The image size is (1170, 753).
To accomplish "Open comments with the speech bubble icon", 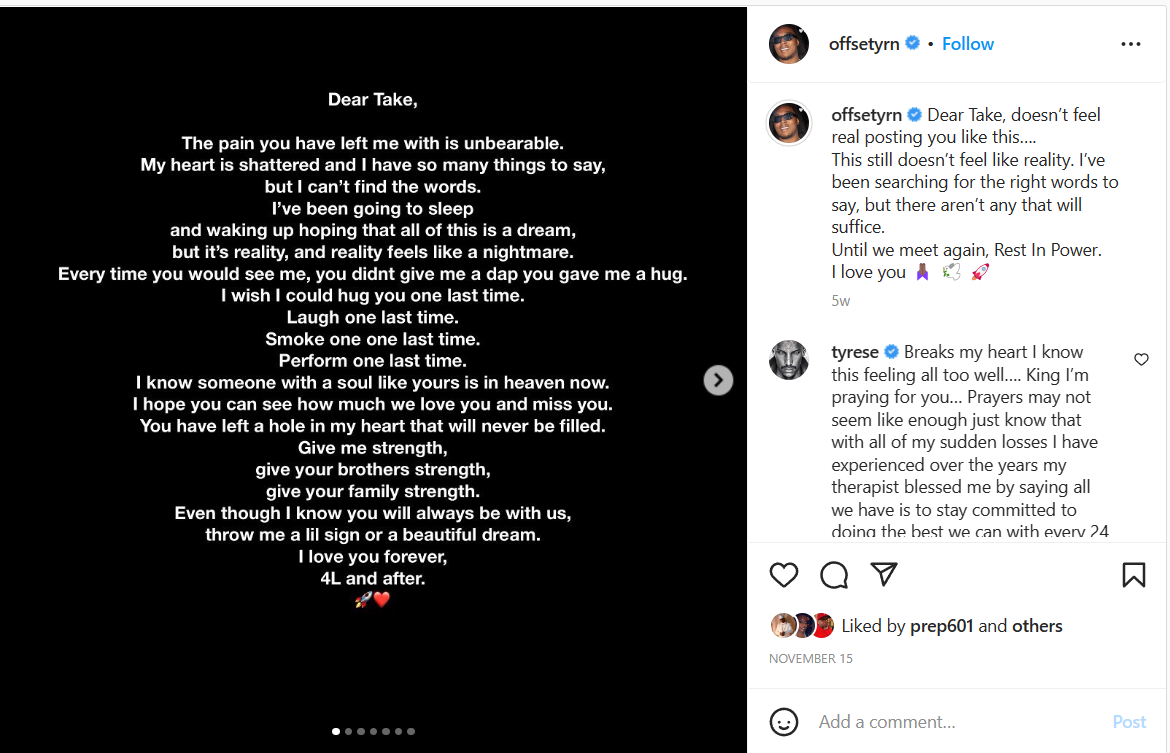I will [x=834, y=575].
